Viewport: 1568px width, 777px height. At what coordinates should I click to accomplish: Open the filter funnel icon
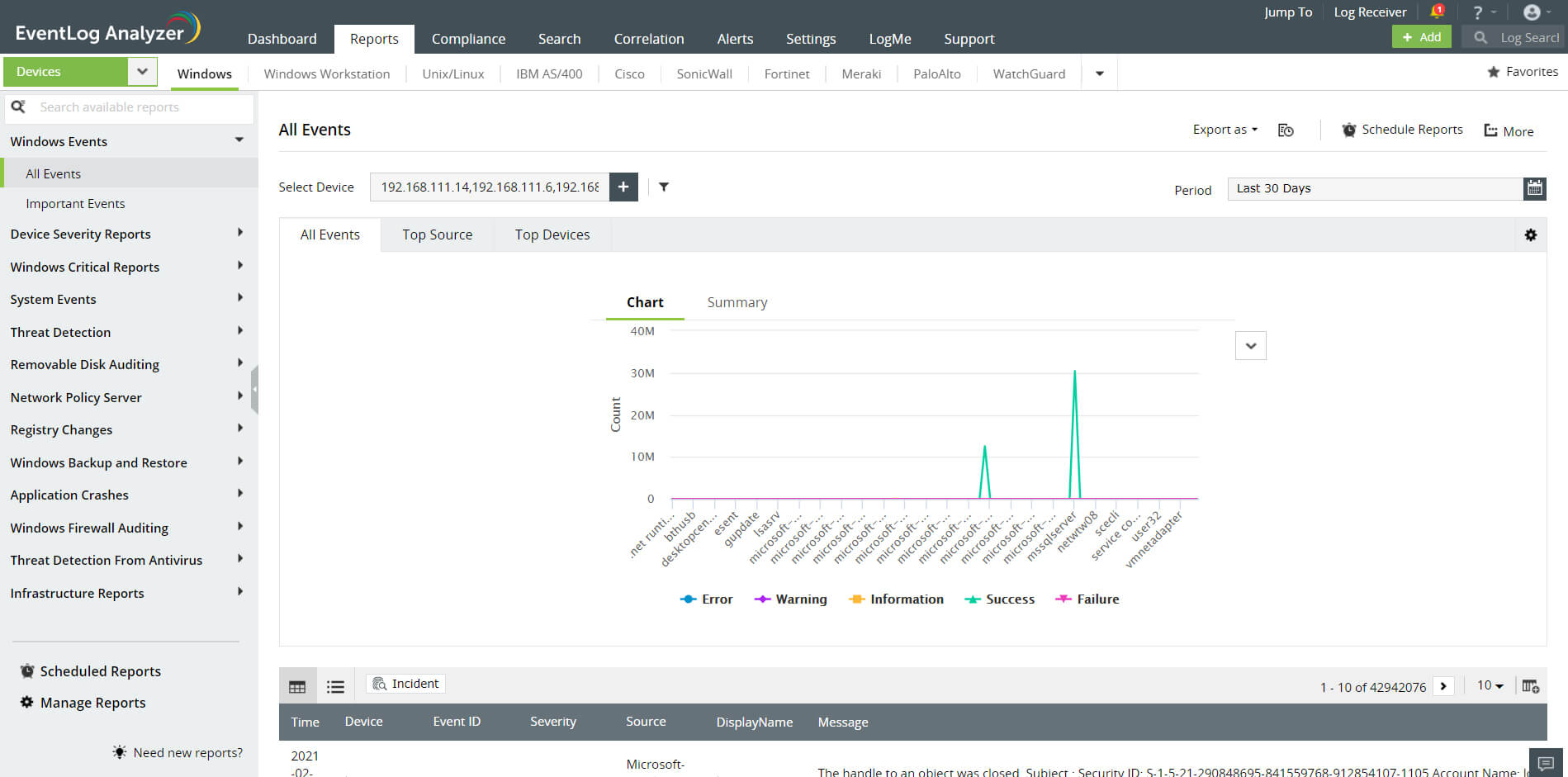664,187
